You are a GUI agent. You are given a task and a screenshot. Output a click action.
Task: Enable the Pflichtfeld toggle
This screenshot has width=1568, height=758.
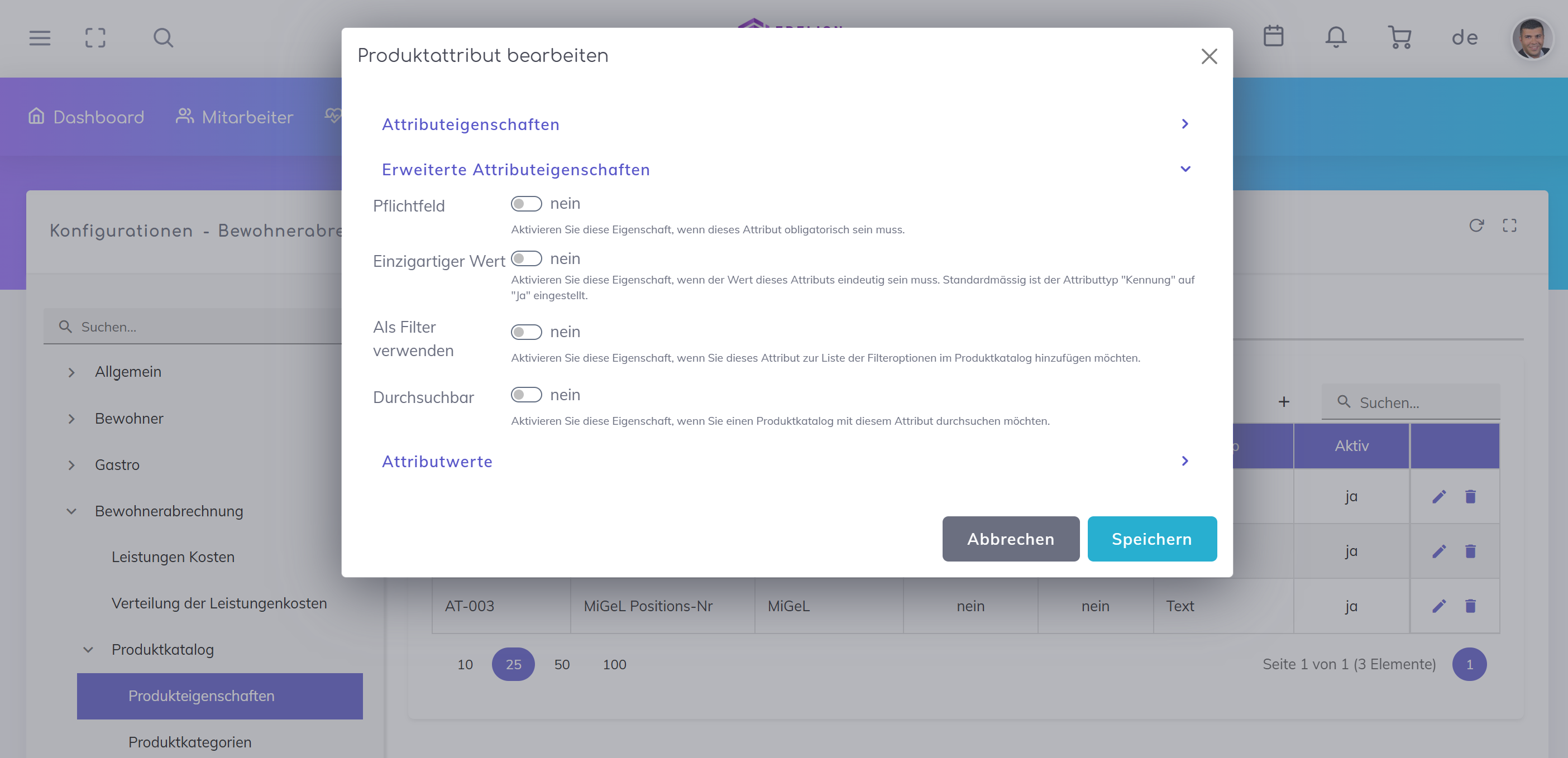click(x=526, y=204)
